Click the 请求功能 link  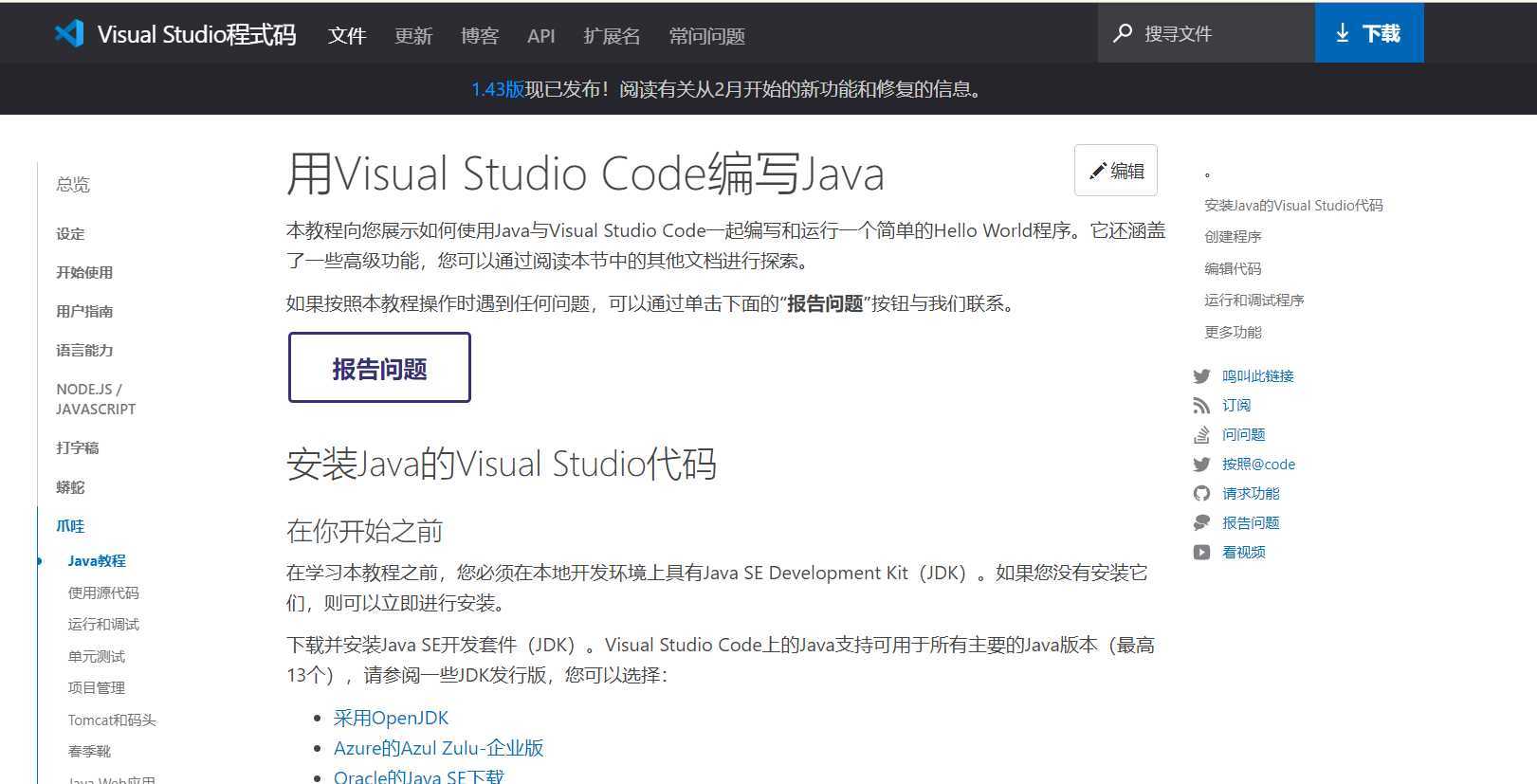tap(1251, 494)
